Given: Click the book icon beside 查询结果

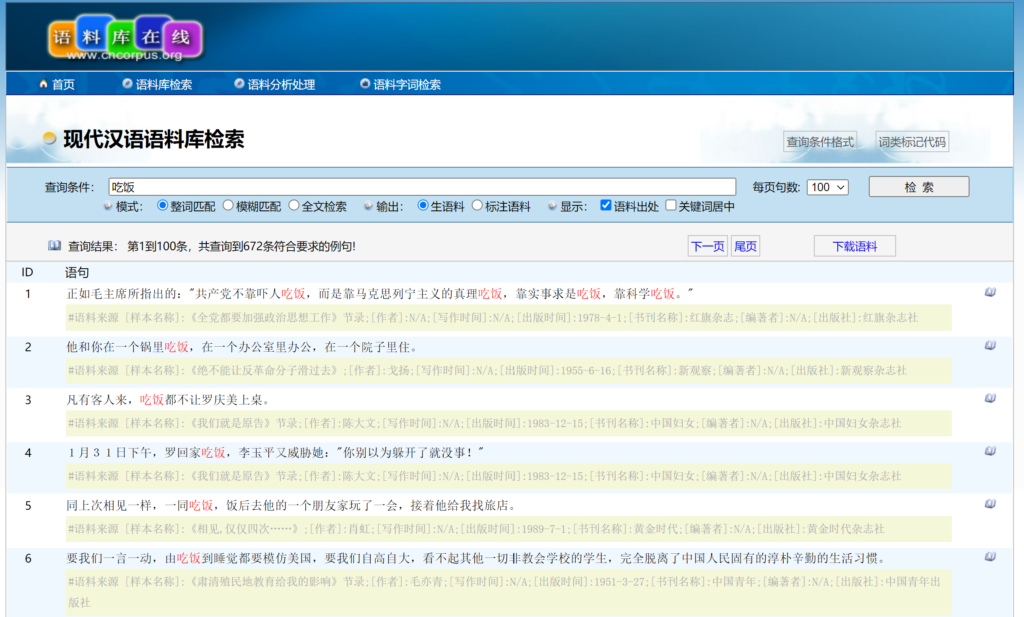Looking at the screenshot, I should [55, 246].
